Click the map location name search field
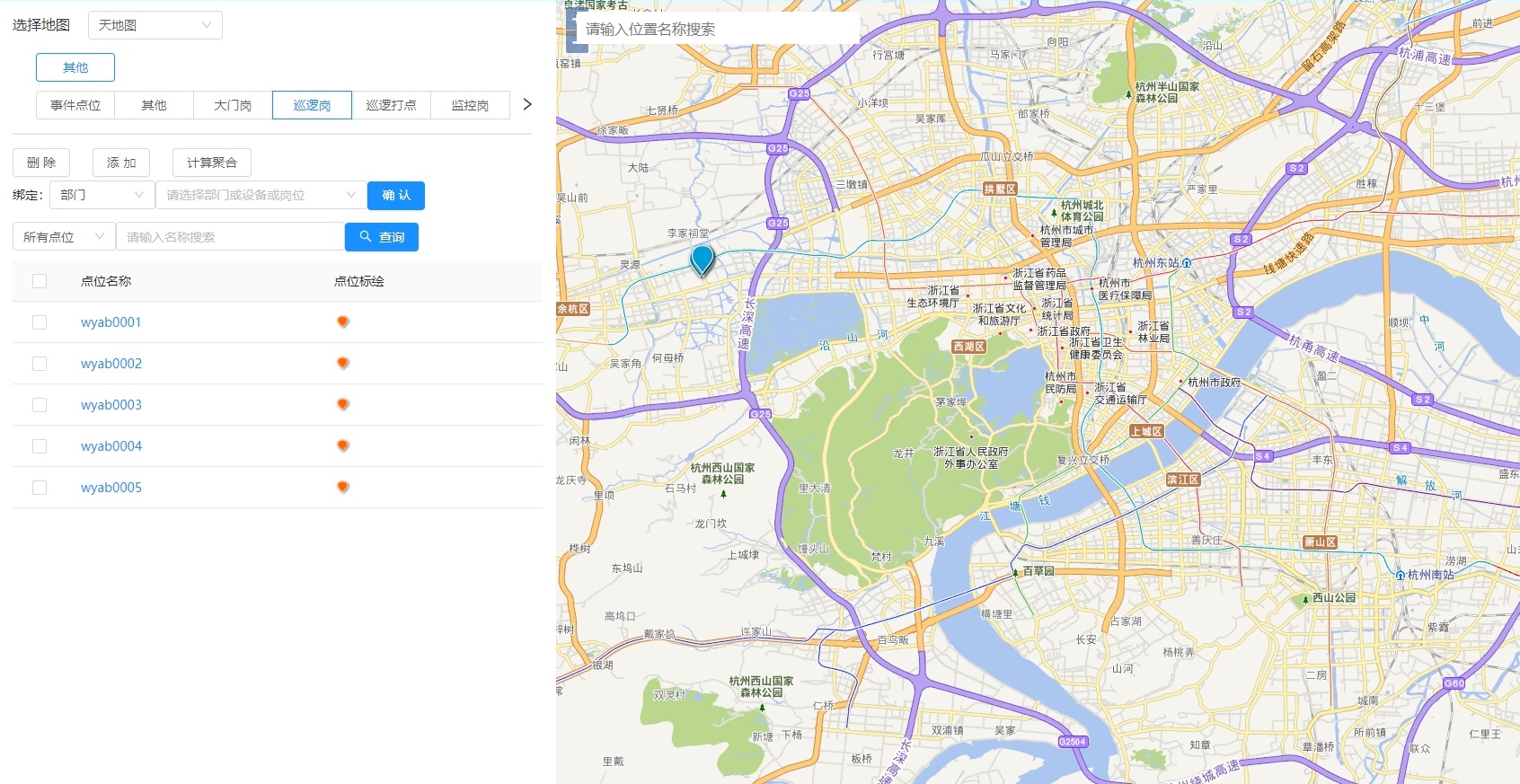Image resolution: width=1520 pixels, height=784 pixels. point(719,29)
